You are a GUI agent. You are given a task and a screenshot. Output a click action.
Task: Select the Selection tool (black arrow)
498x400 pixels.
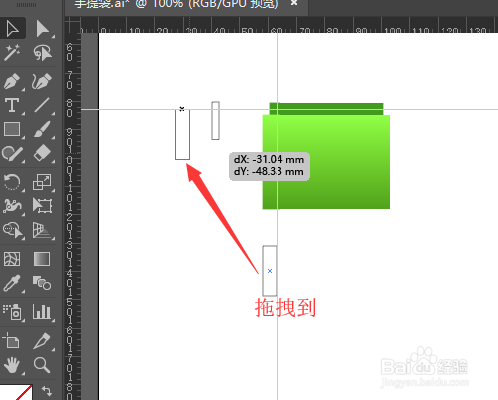point(13,29)
